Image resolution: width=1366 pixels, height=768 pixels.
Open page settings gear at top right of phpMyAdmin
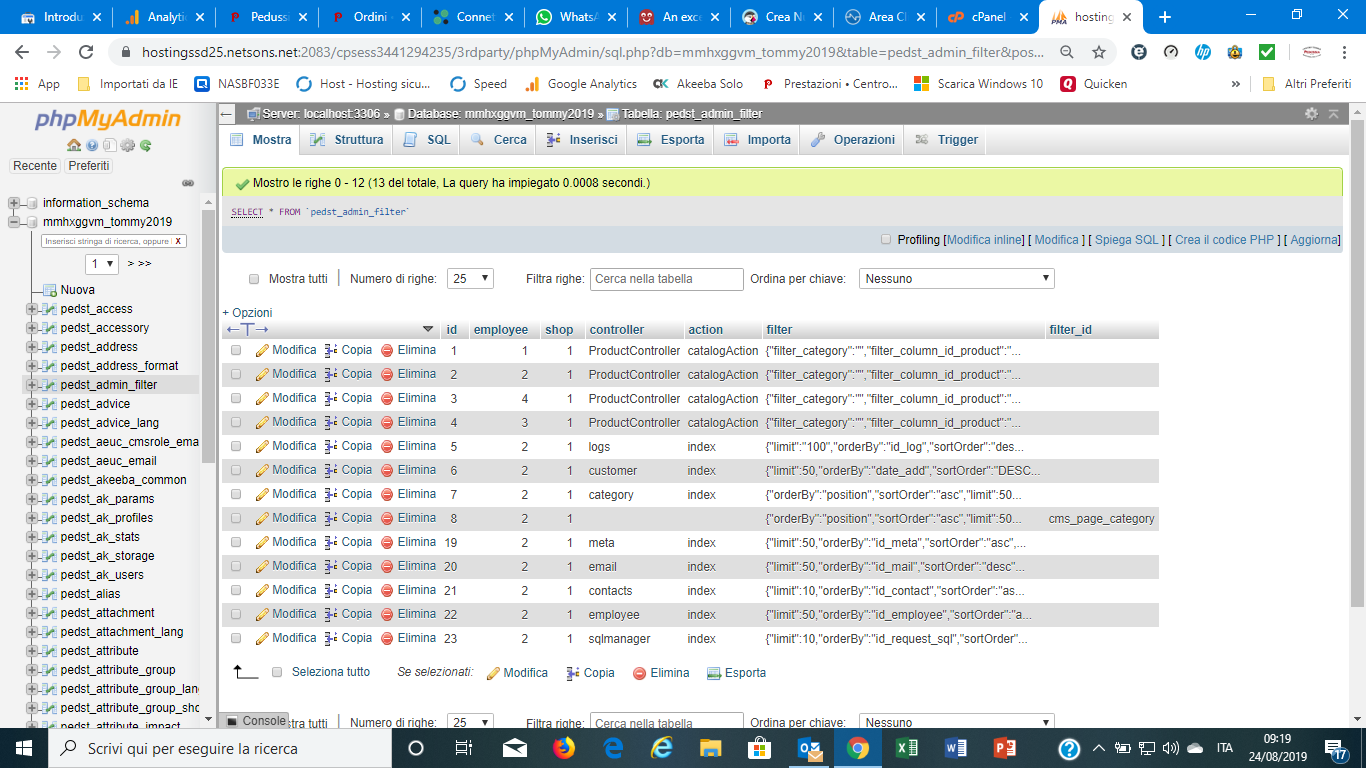click(1312, 114)
